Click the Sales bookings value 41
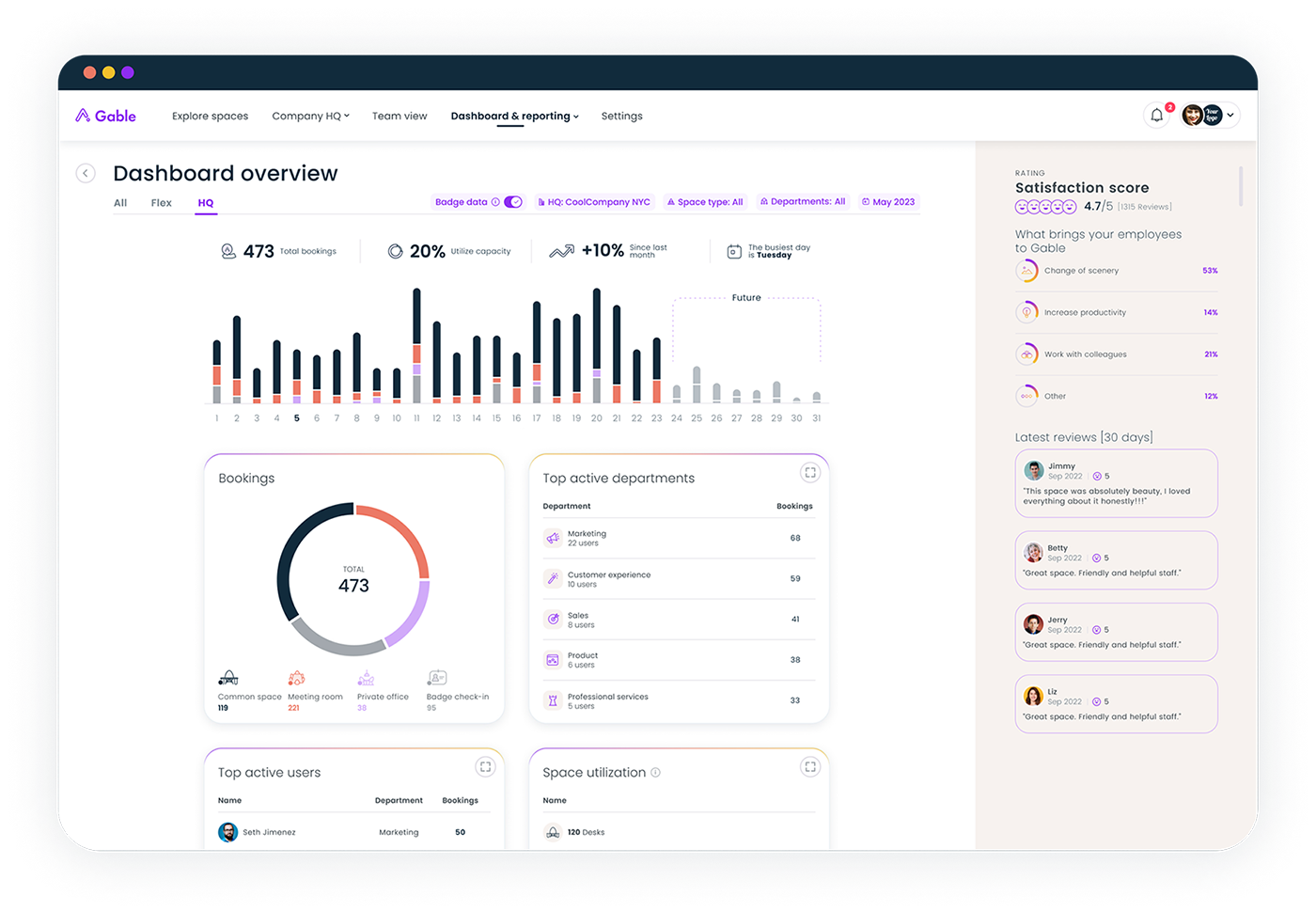 pos(795,620)
